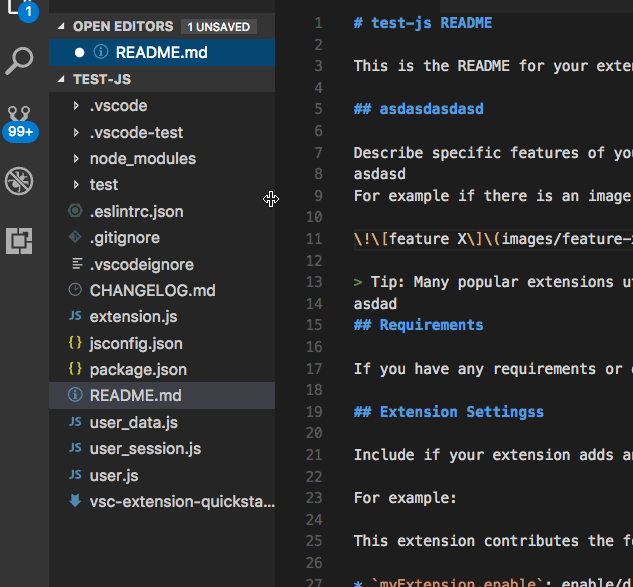
Task: Collapse the TEST-JS folder section
Action: [x=61, y=79]
